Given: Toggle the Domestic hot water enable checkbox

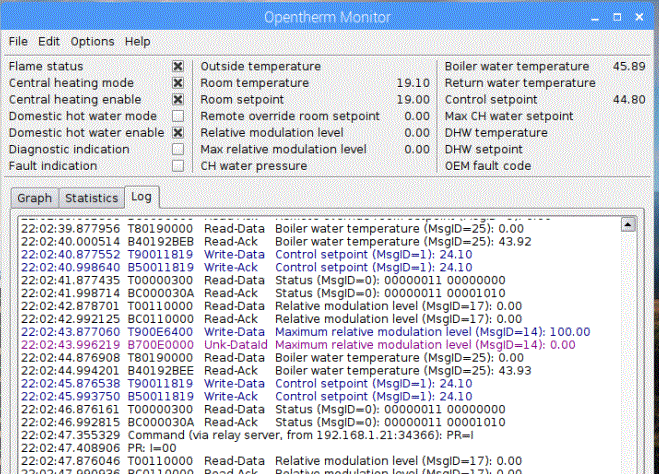Looking at the screenshot, I should click(x=178, y=132).
